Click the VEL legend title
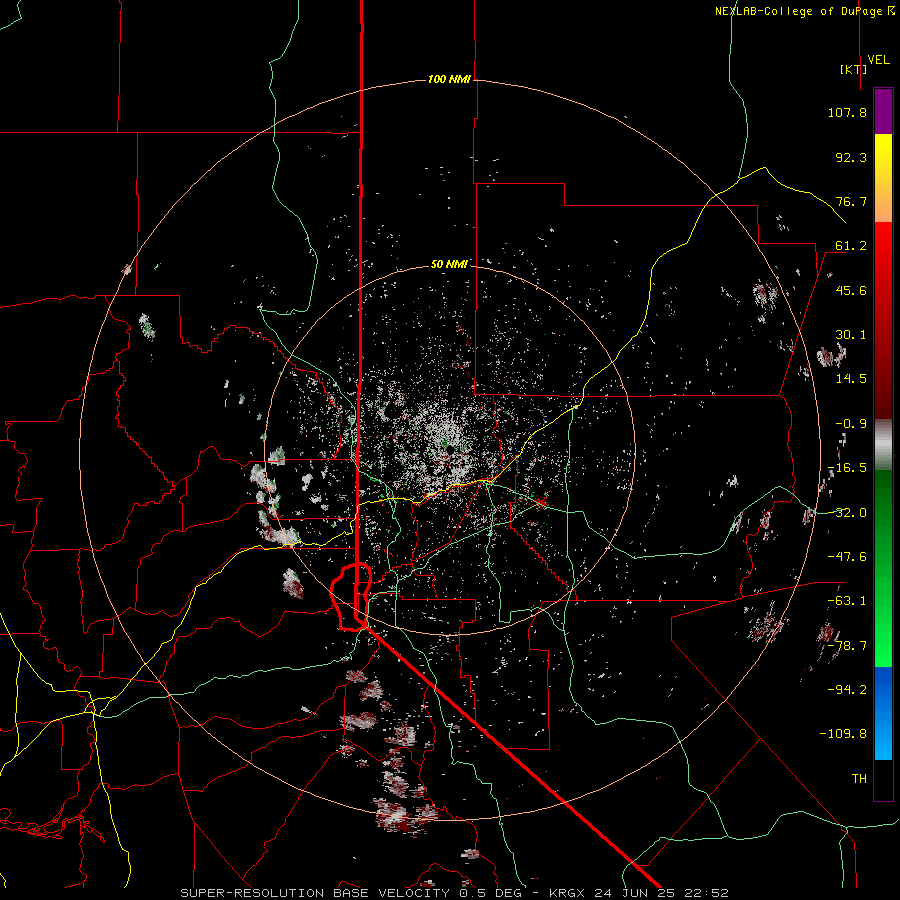The image size is (900, 900). 878,60
